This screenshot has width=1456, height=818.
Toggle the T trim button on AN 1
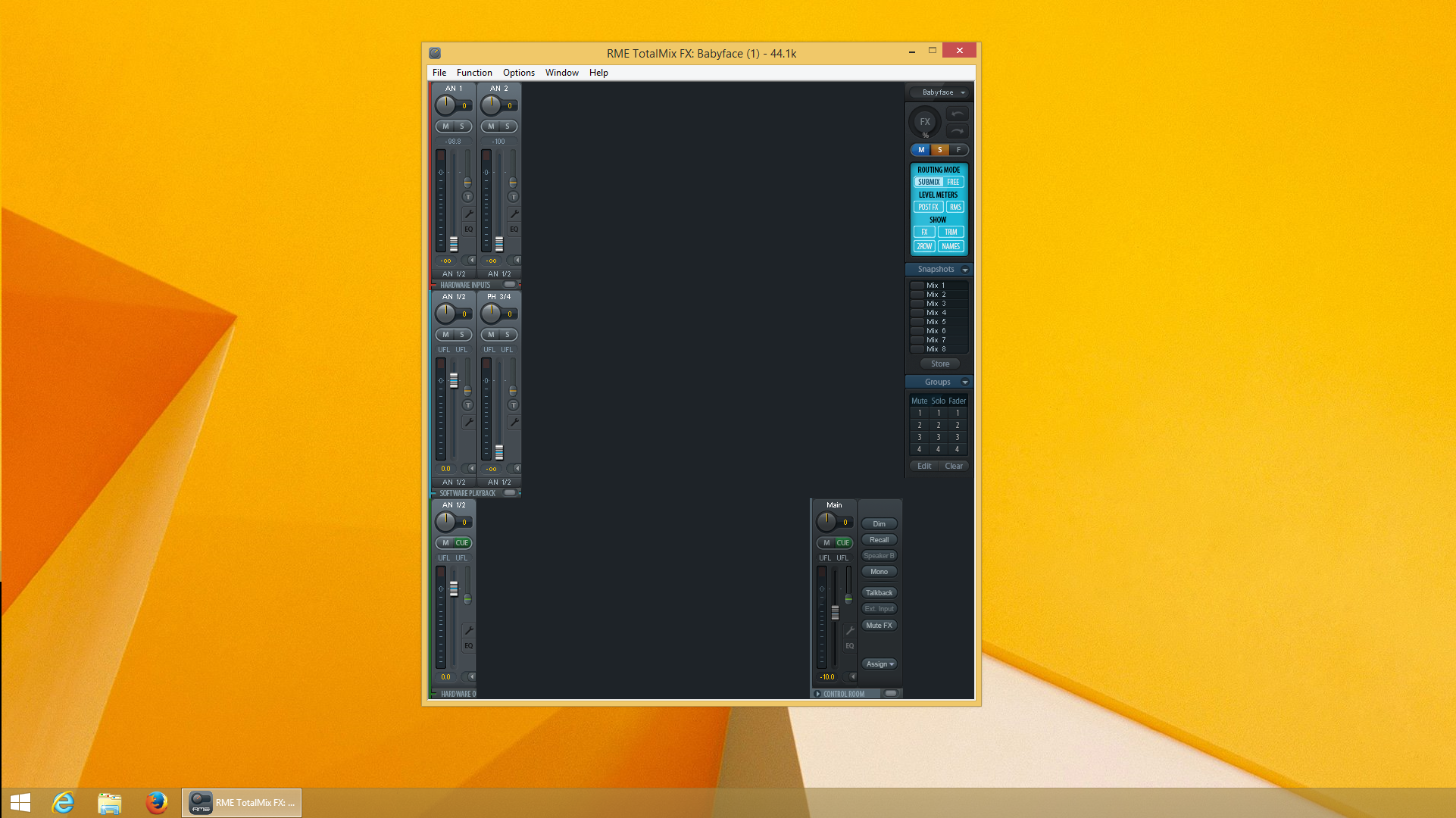click(468, 197)
